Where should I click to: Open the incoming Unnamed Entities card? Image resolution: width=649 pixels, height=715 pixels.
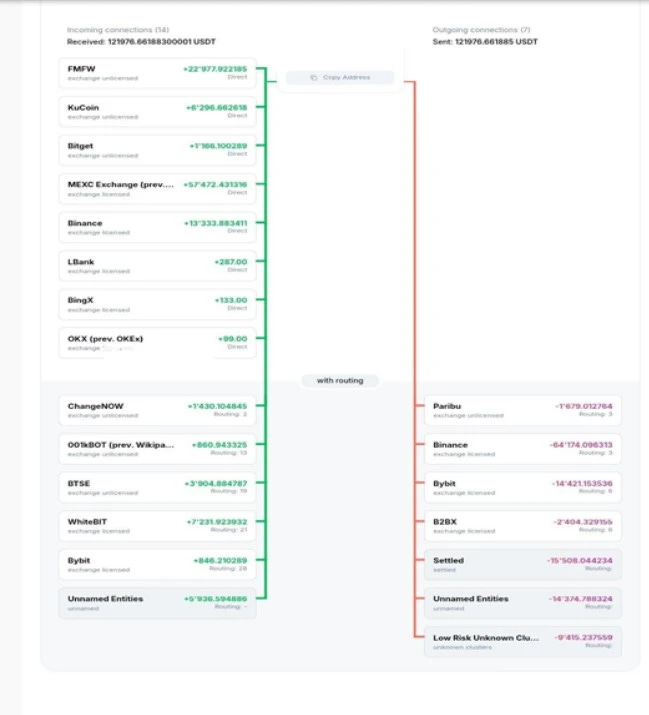(157, 603)
